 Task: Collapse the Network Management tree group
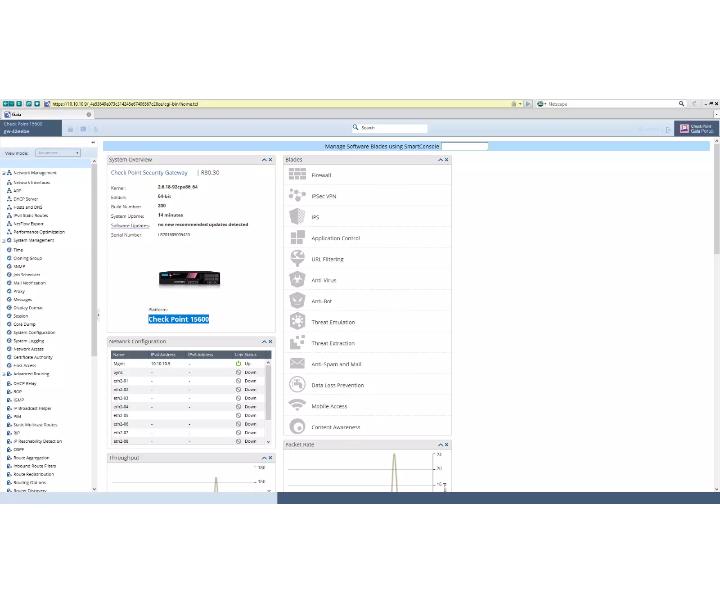3,173
